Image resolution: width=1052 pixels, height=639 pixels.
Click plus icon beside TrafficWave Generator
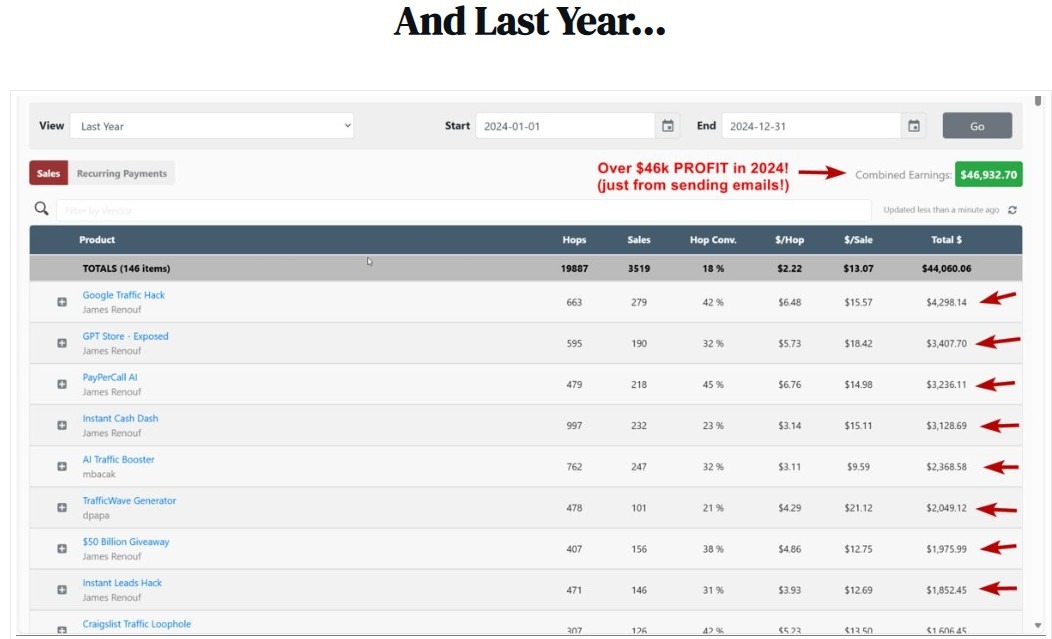click(x=62, y=507)
